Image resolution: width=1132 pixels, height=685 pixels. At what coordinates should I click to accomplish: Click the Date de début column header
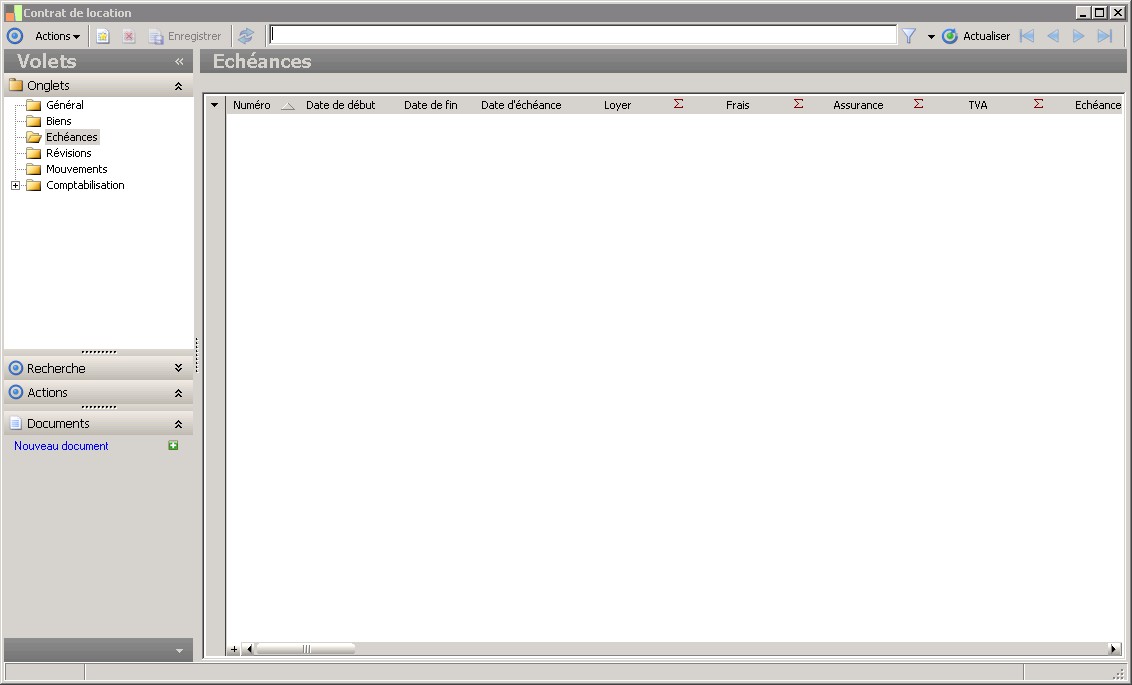coord(341,105)
